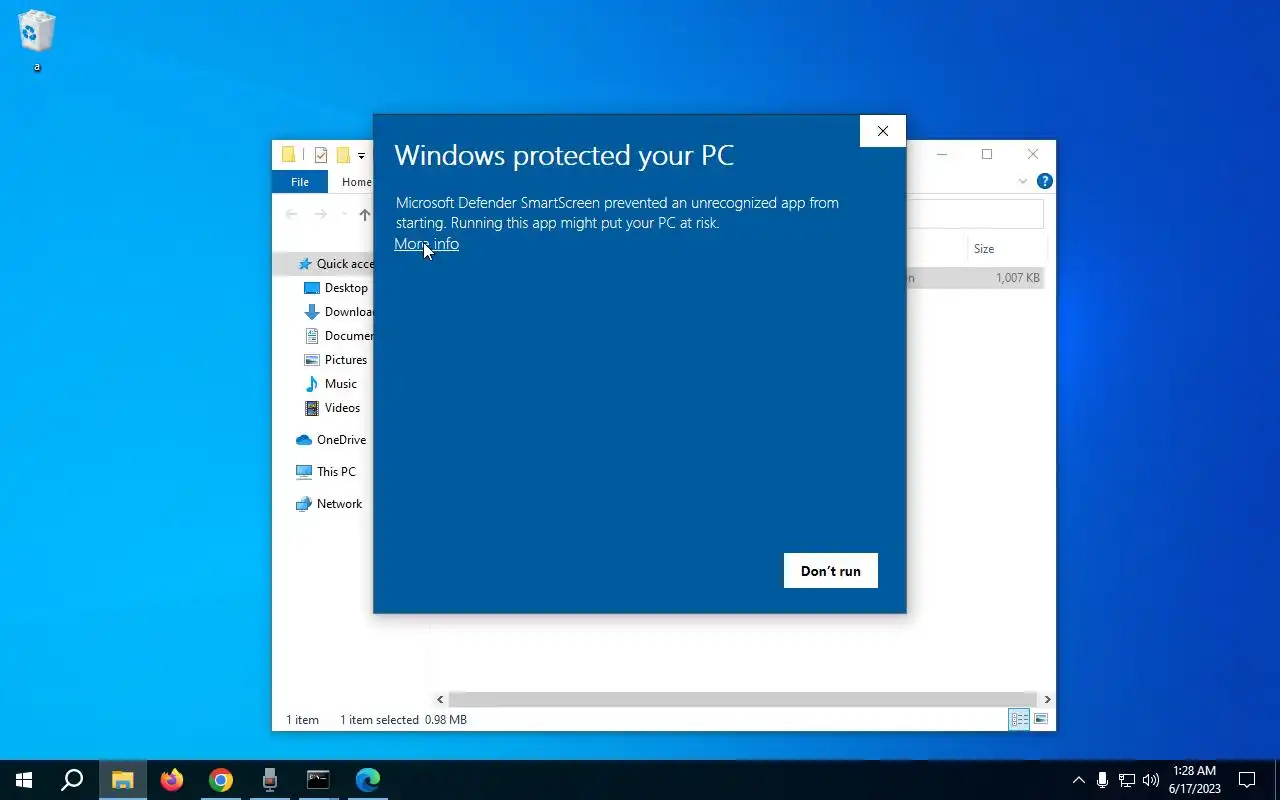Click the Explorer Up arrow button
1280x800 pixels.
[x=365, y=214]
